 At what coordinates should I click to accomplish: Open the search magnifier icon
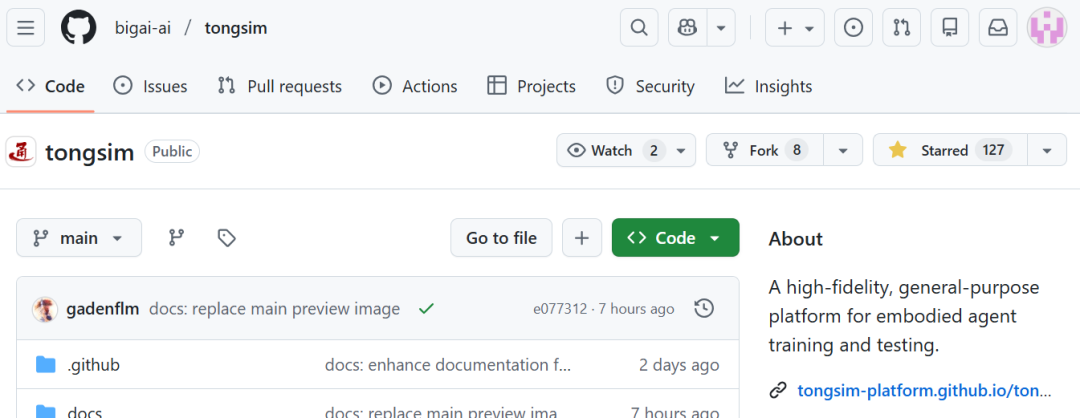point(639,28)
